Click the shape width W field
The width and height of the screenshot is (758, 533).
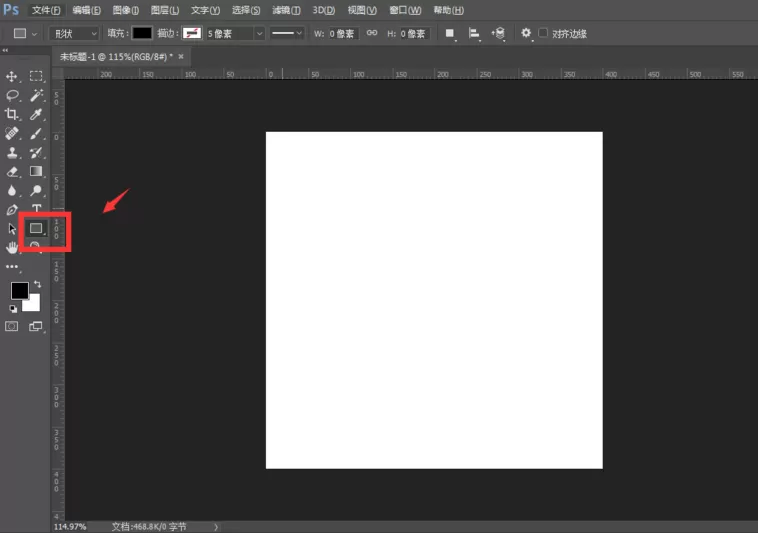pyautogui.click(x=343, y=33)
